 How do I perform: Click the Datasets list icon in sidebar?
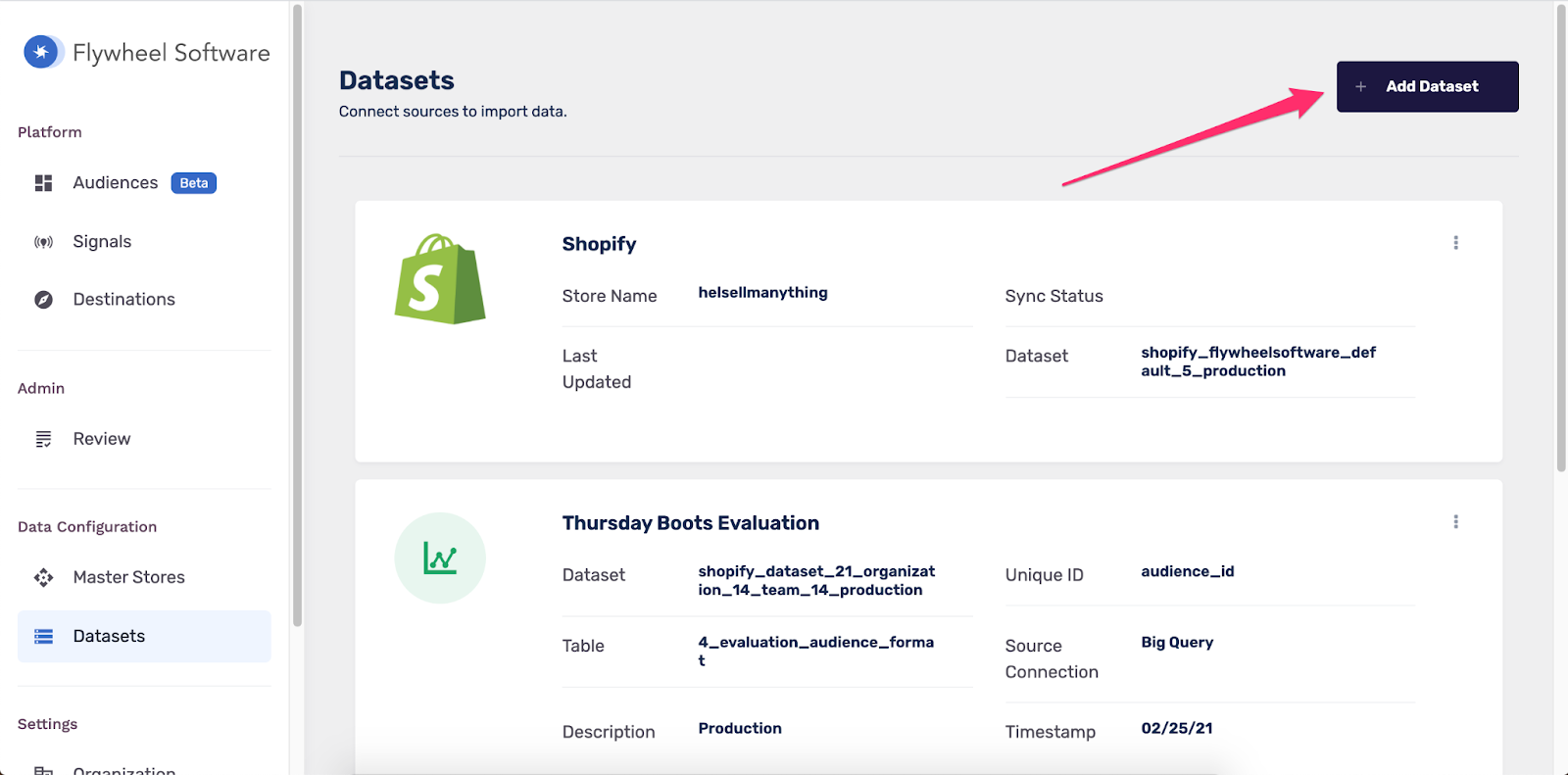coord(43,637)
